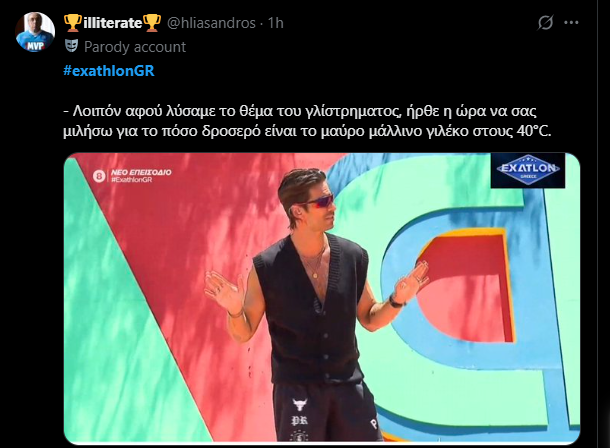Open the #exathlonGR hashtag
Screen dimensions: 610x448
109,71
